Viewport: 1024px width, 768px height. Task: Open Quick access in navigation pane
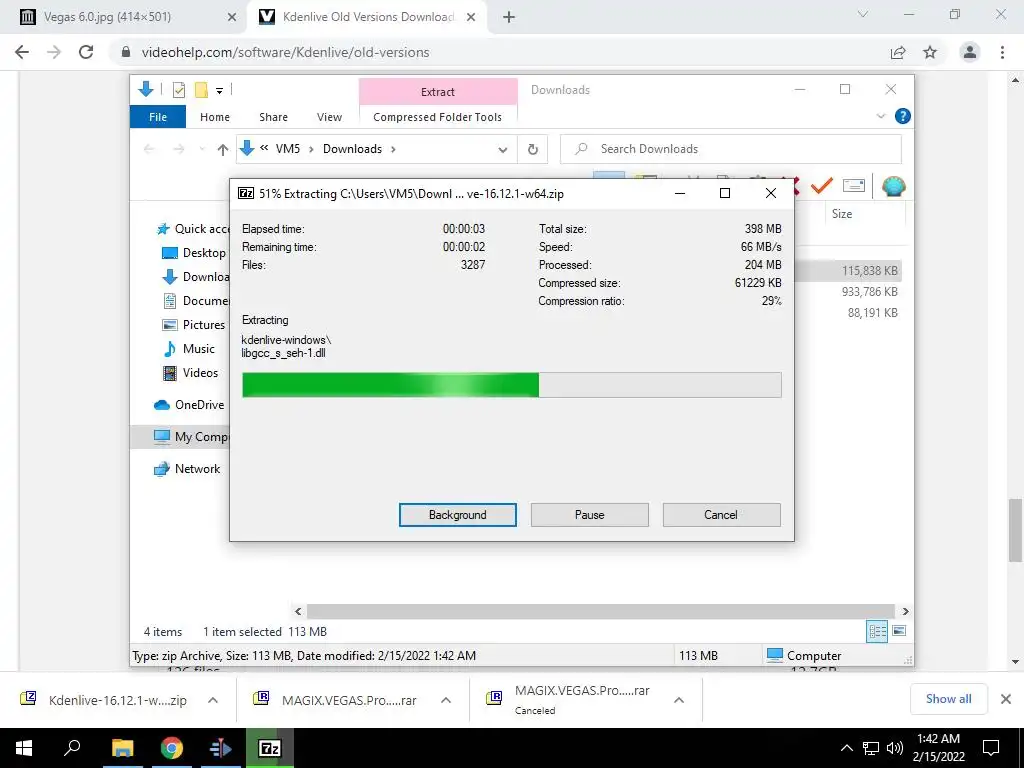[x=193, y=229]
